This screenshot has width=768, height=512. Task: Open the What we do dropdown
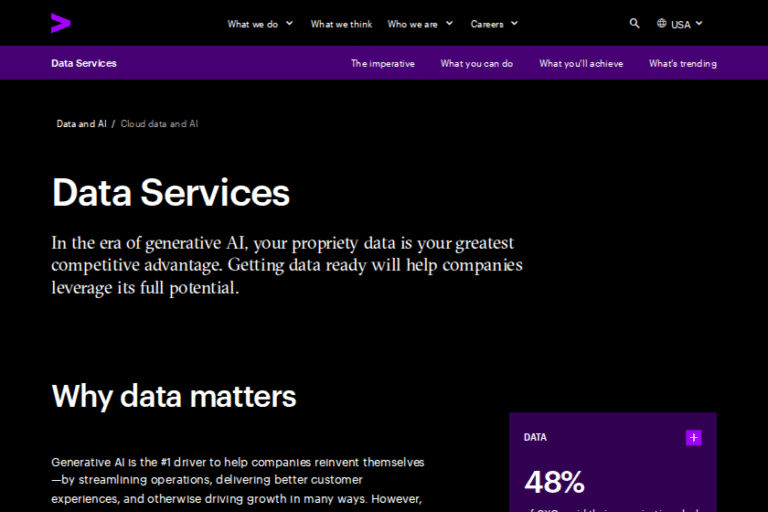[260, 24]
